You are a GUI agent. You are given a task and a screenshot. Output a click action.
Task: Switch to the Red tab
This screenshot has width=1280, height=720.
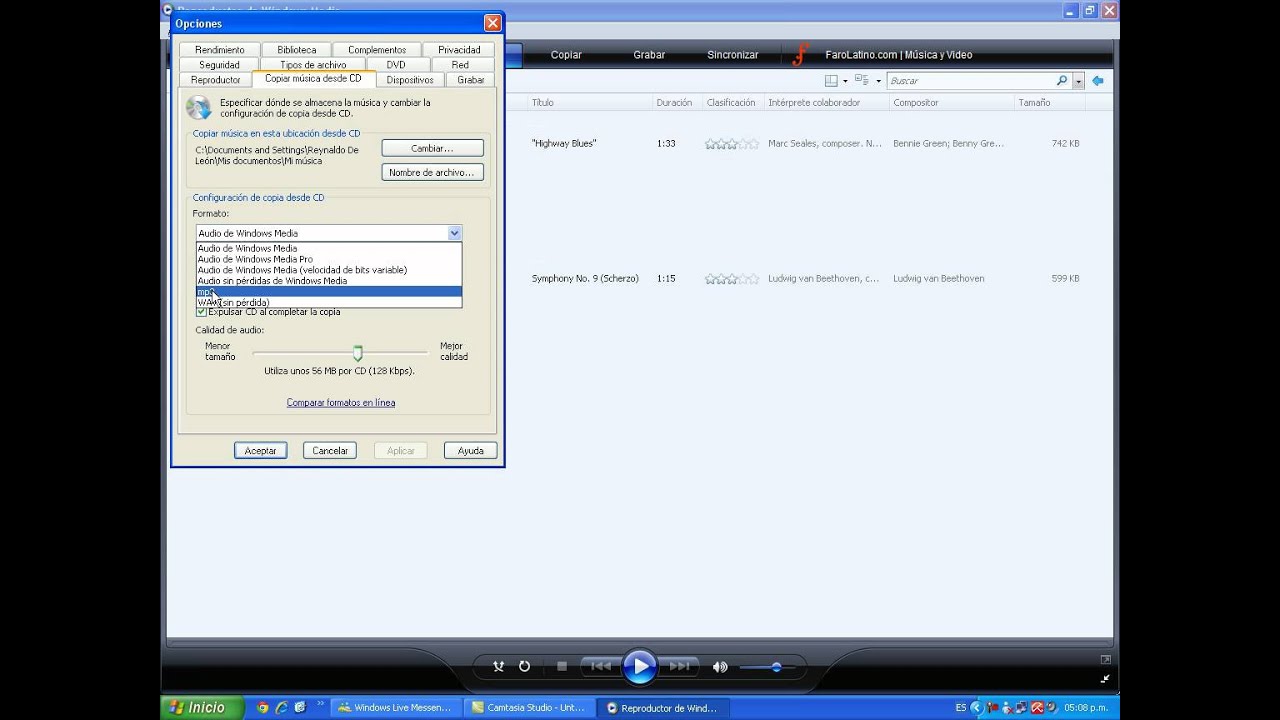coord(460,65)
